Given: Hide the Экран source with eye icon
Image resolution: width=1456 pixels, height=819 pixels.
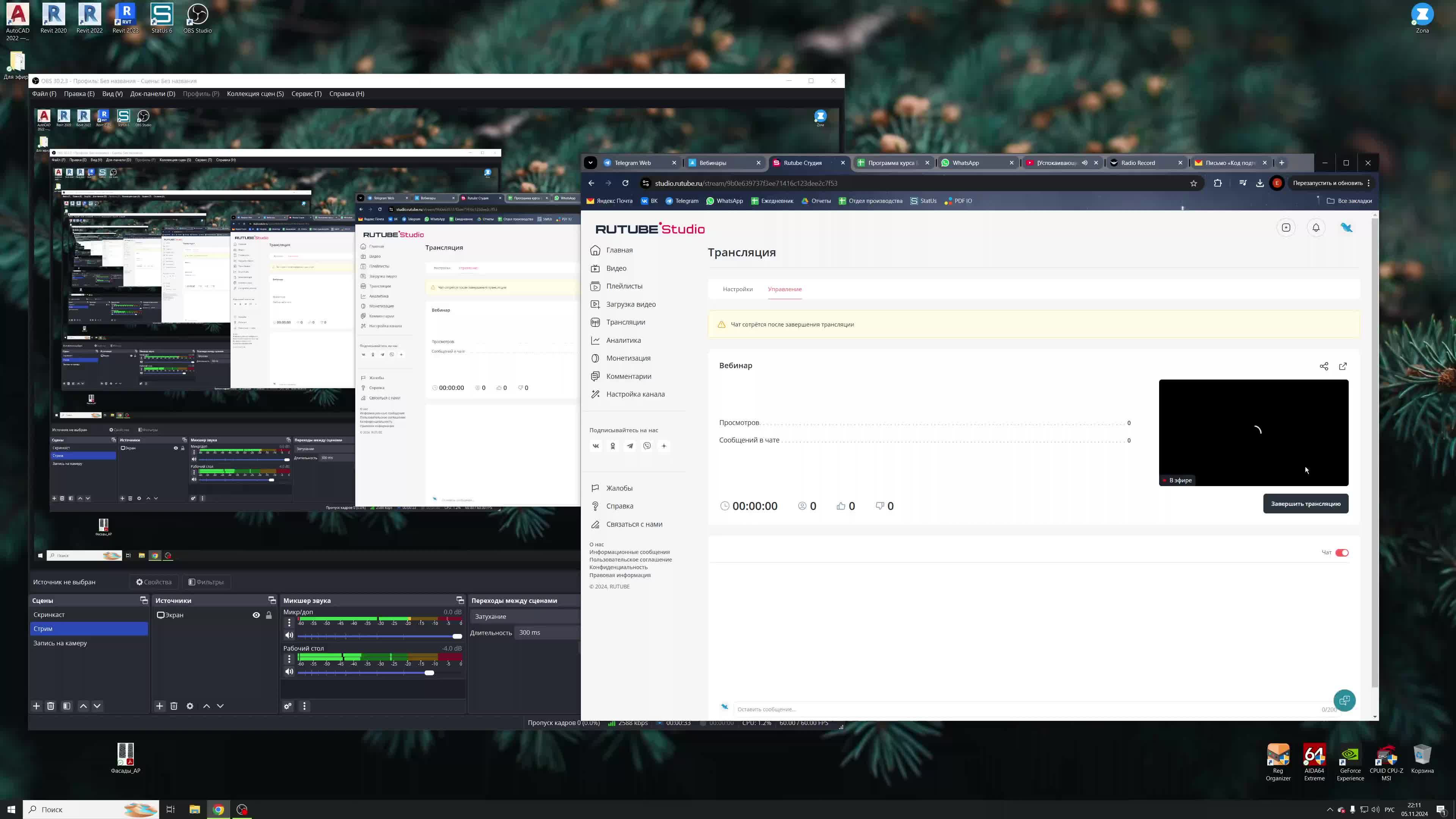Looking at the screenshot, I should [256, 615].
